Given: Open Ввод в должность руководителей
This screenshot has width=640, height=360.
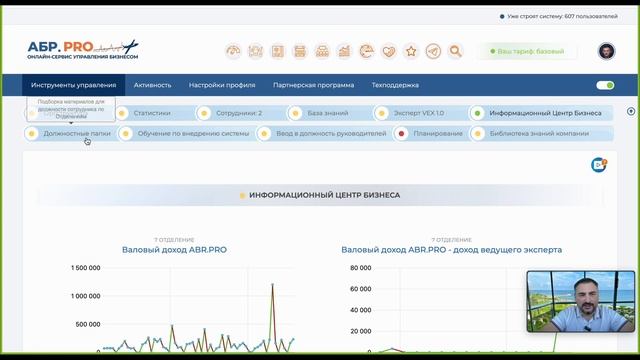Looking at the screenshot, I should point(324,133).
